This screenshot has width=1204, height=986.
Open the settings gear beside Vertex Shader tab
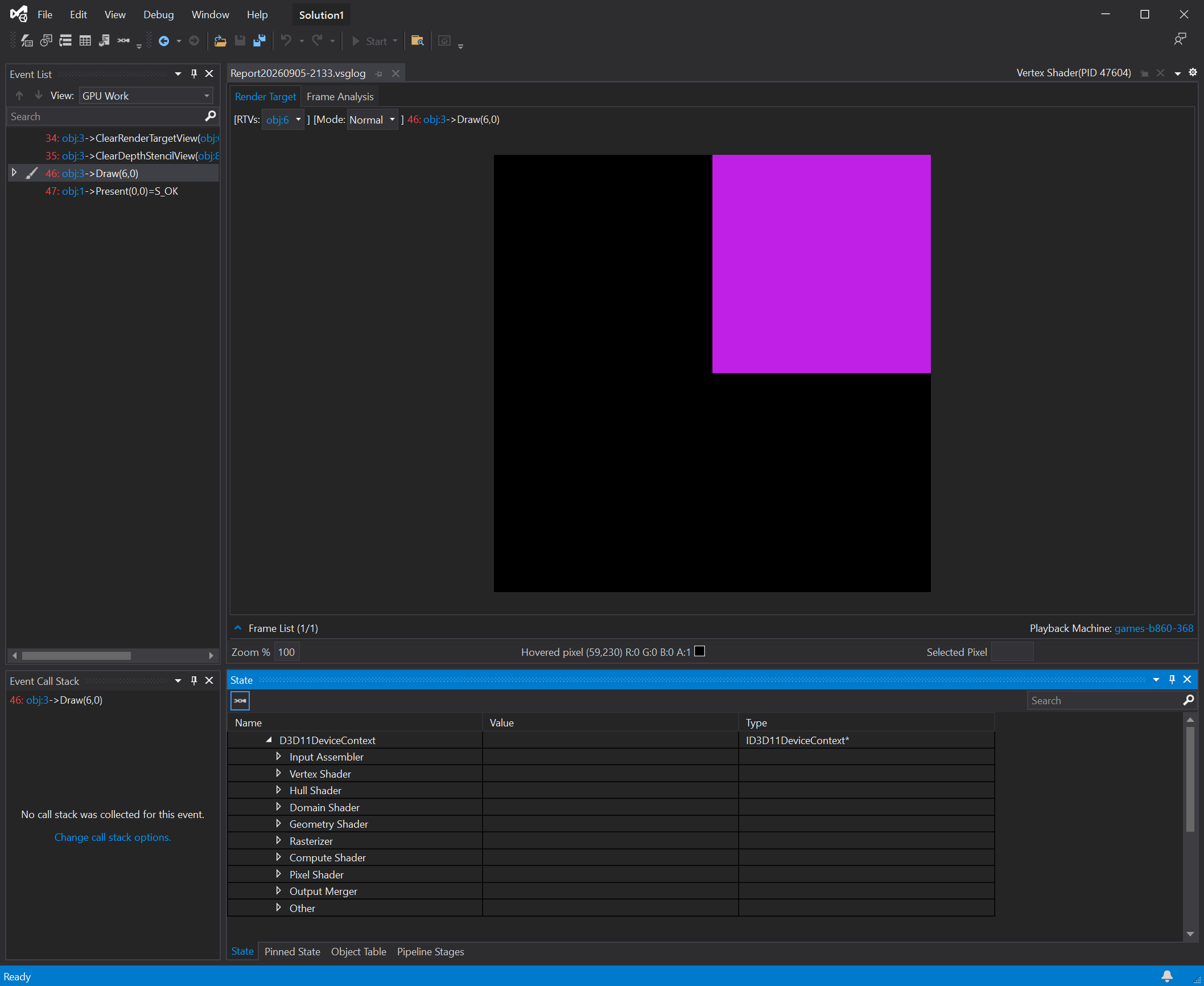point(1193,72)
